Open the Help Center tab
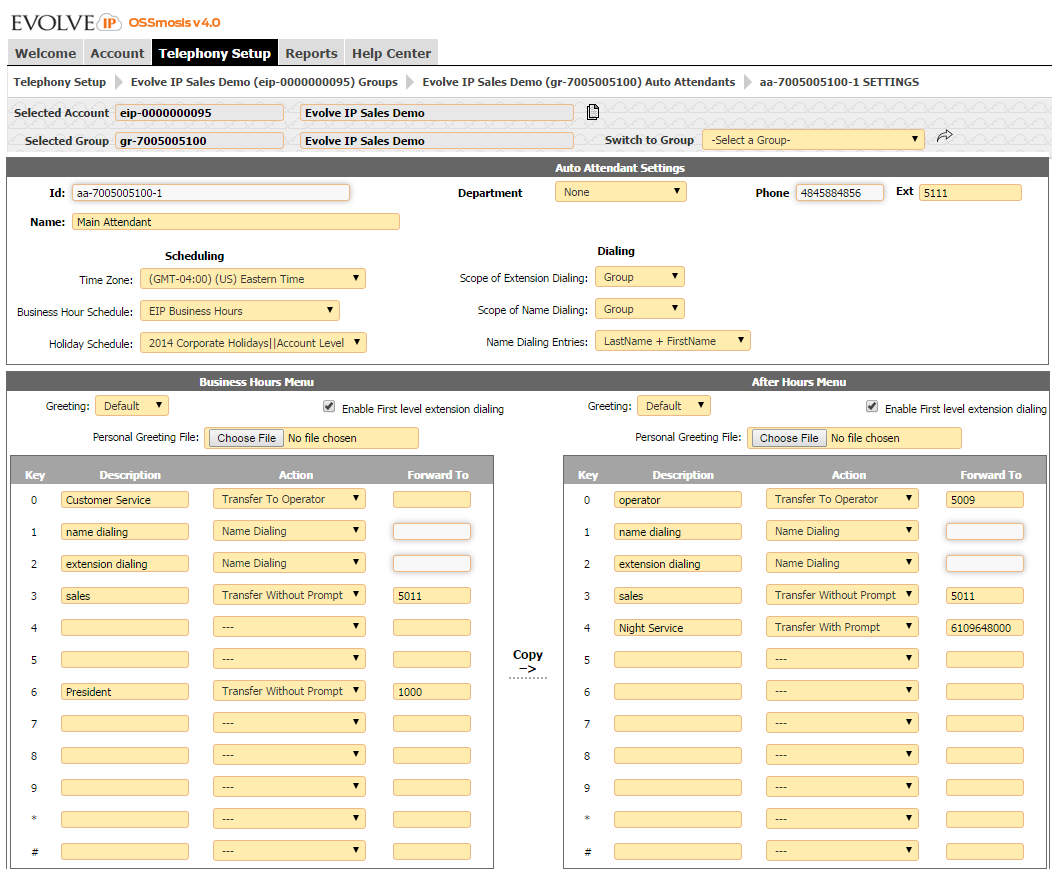 point(391,53)
